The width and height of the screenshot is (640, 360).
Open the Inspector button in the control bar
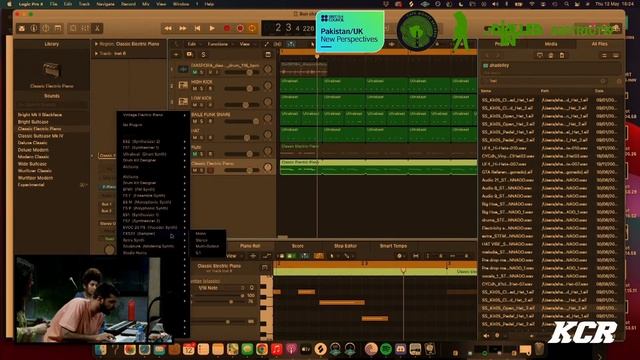pyautogui.click(x=34, y=28)
